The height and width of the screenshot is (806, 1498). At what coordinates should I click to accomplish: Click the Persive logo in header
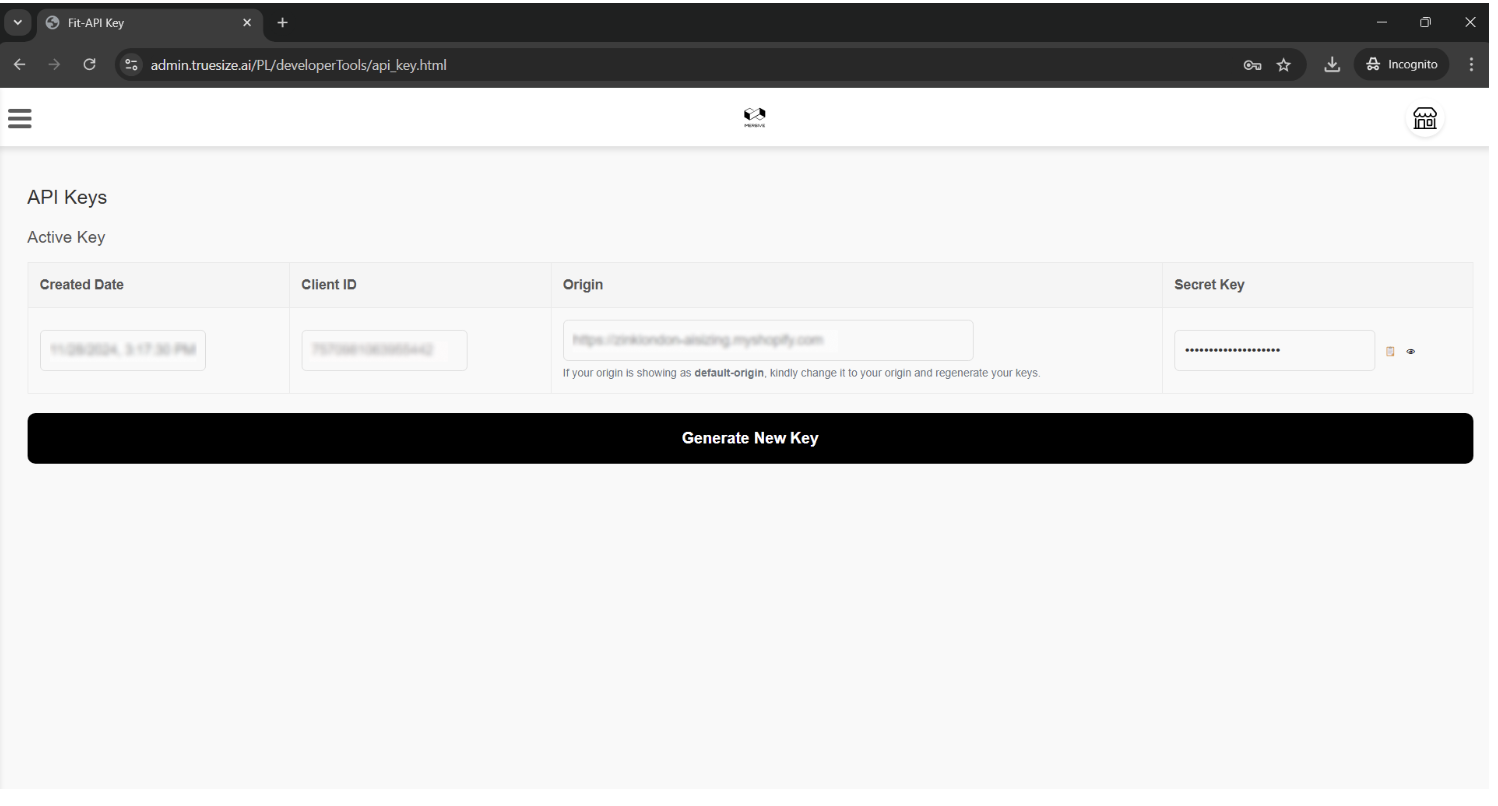coord(754,118)
